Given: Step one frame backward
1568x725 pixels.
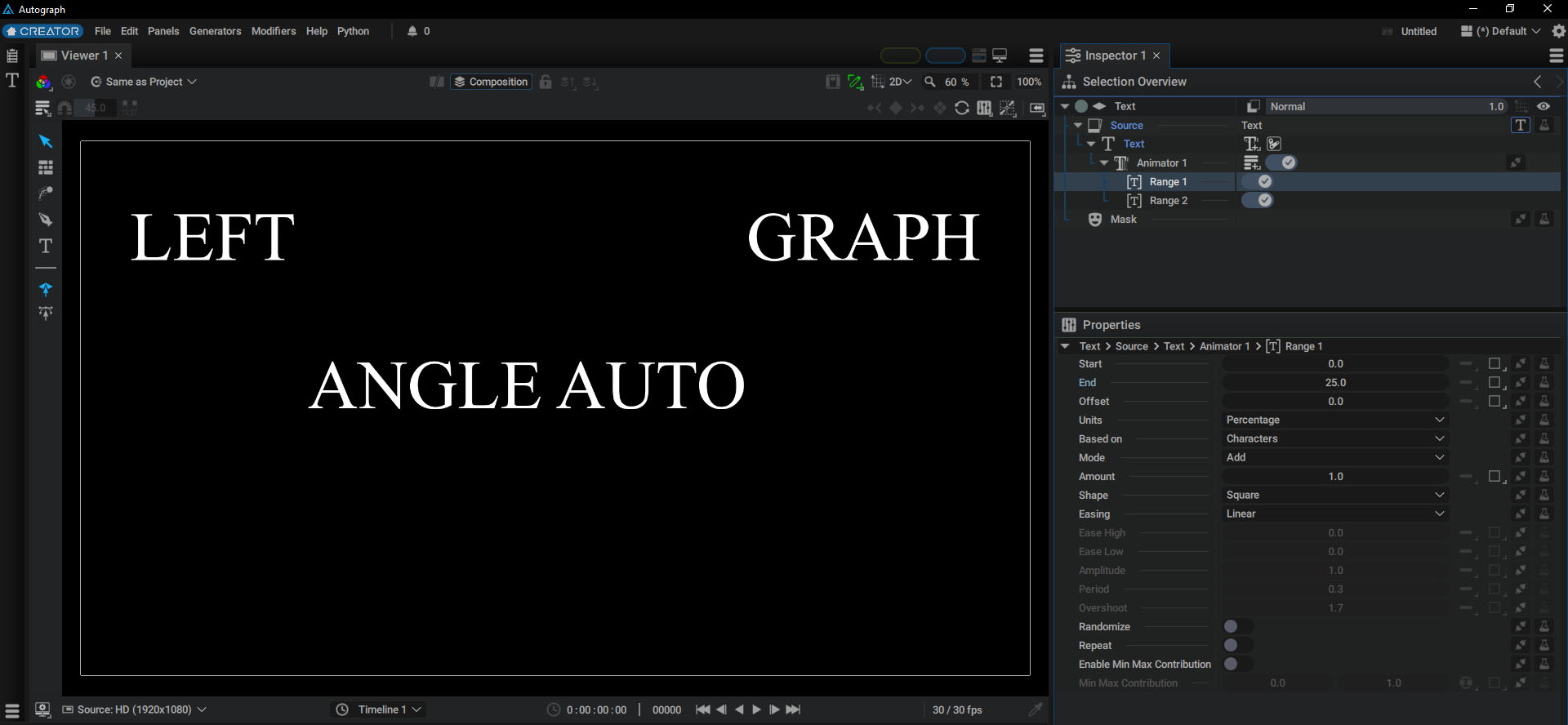Looking at the screenshot, I should [721, 709].
